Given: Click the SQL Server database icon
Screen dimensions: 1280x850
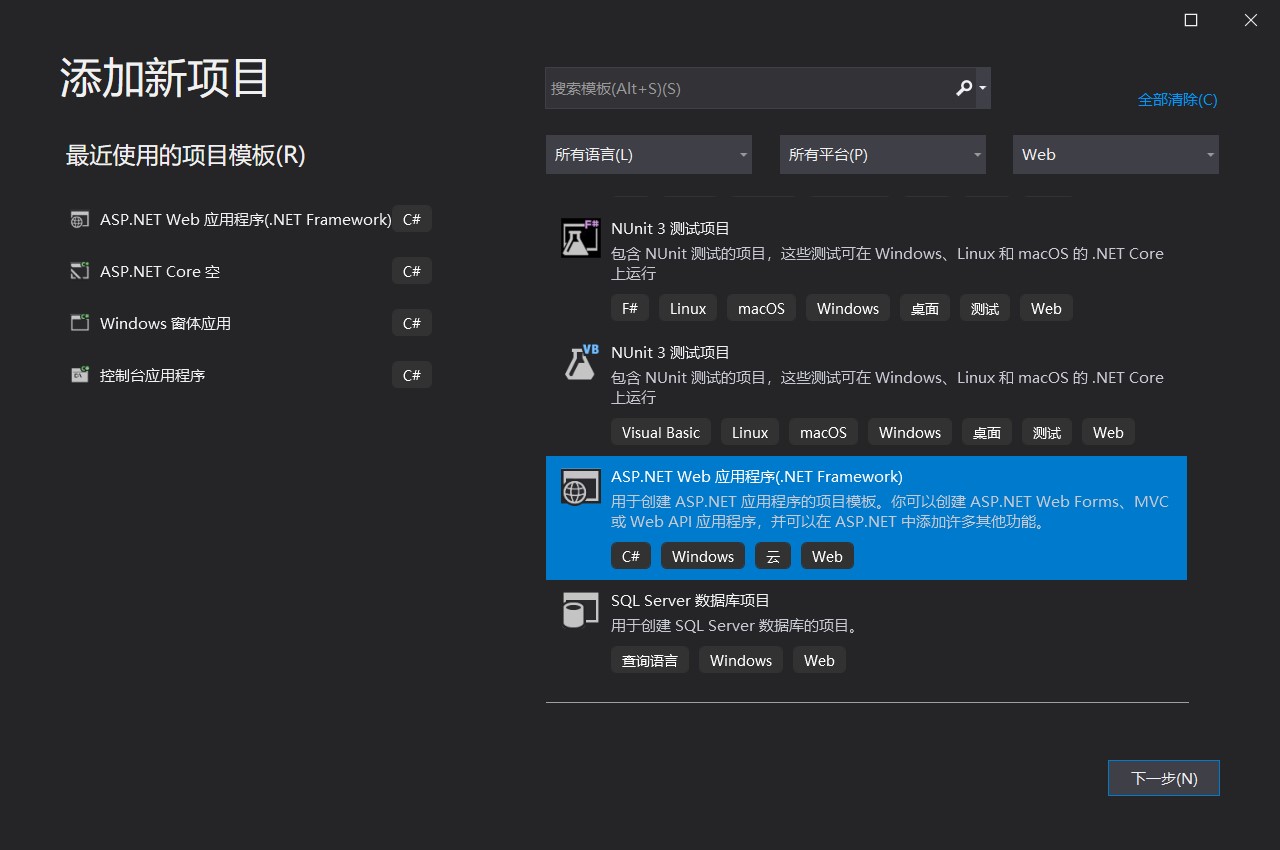Looking at the screenshot, I should coord(580,610).
